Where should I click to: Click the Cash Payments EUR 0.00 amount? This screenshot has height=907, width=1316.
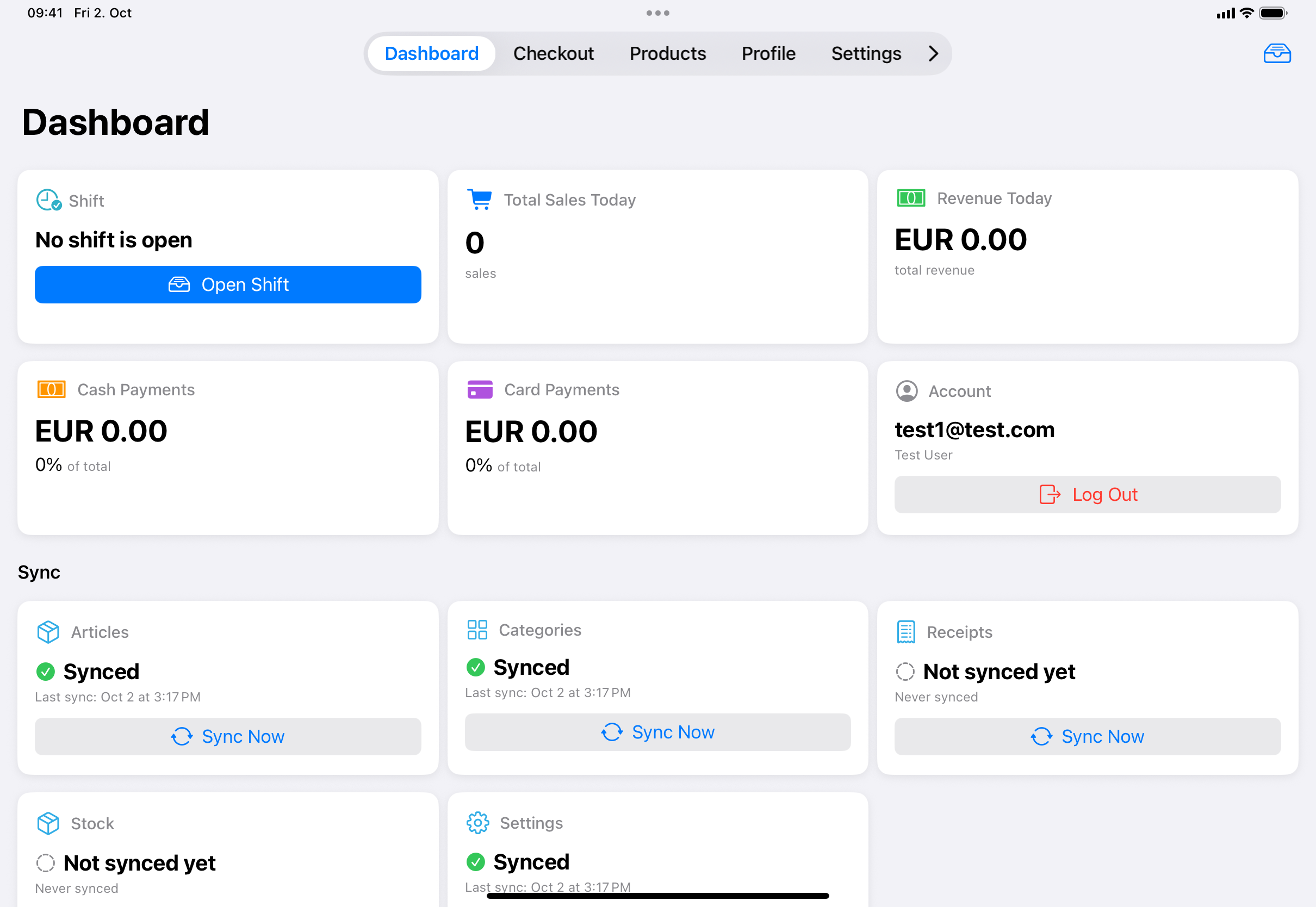point(101,431)
